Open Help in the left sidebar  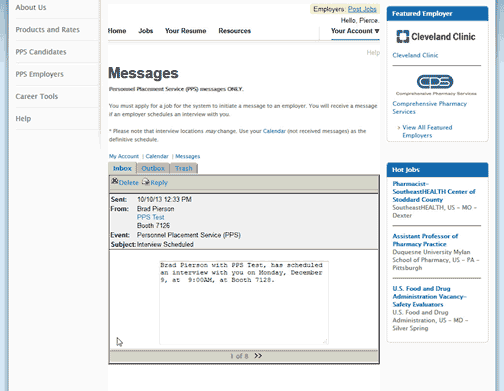[23, 119]
